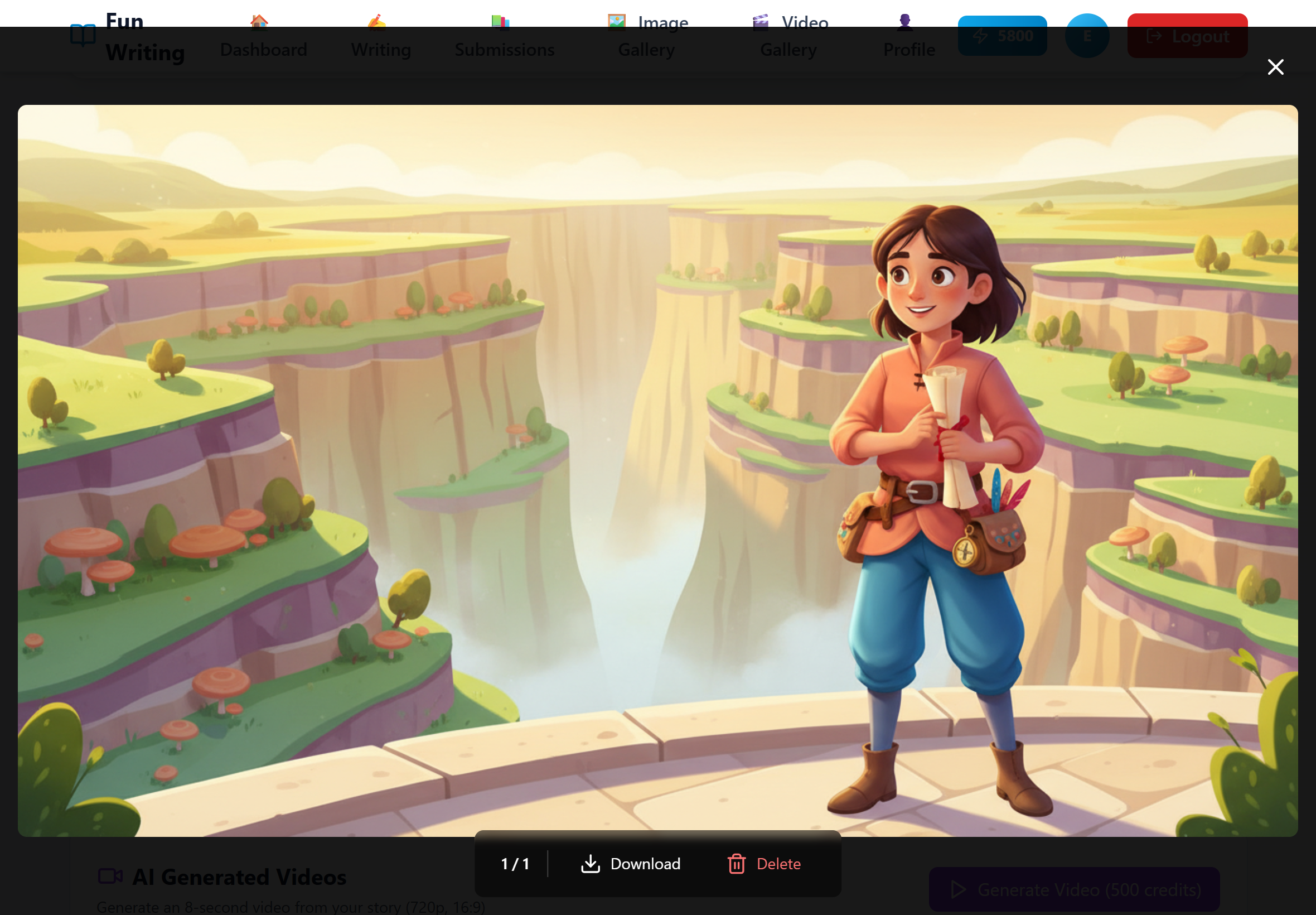Click the download arrow icon
The width and height of the screenshot is (1316, 915).
[x=590, y=864]
